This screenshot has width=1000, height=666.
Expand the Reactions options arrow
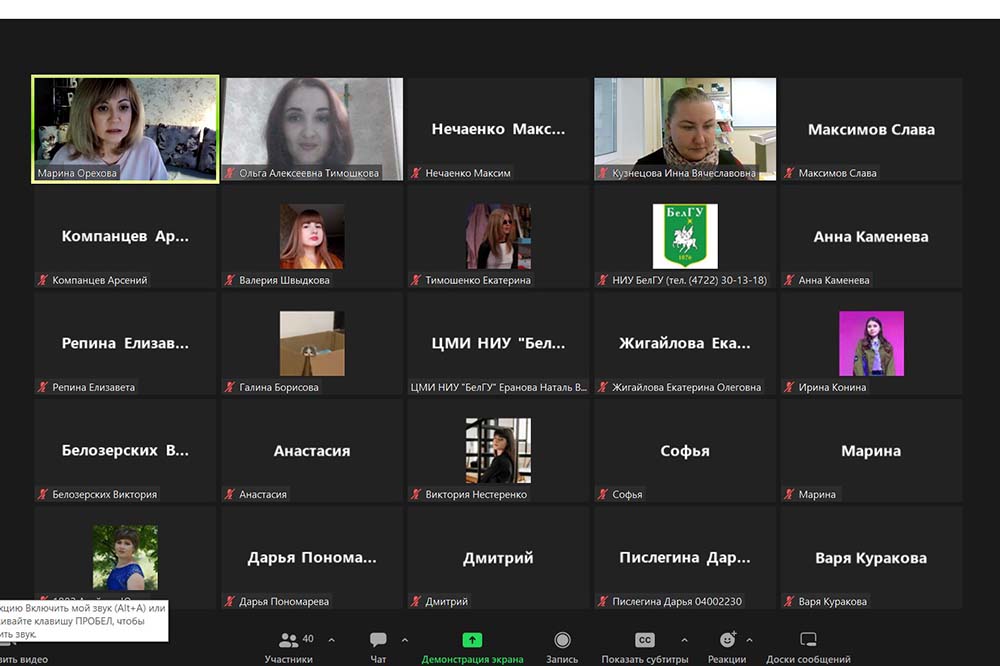[749, 639]
